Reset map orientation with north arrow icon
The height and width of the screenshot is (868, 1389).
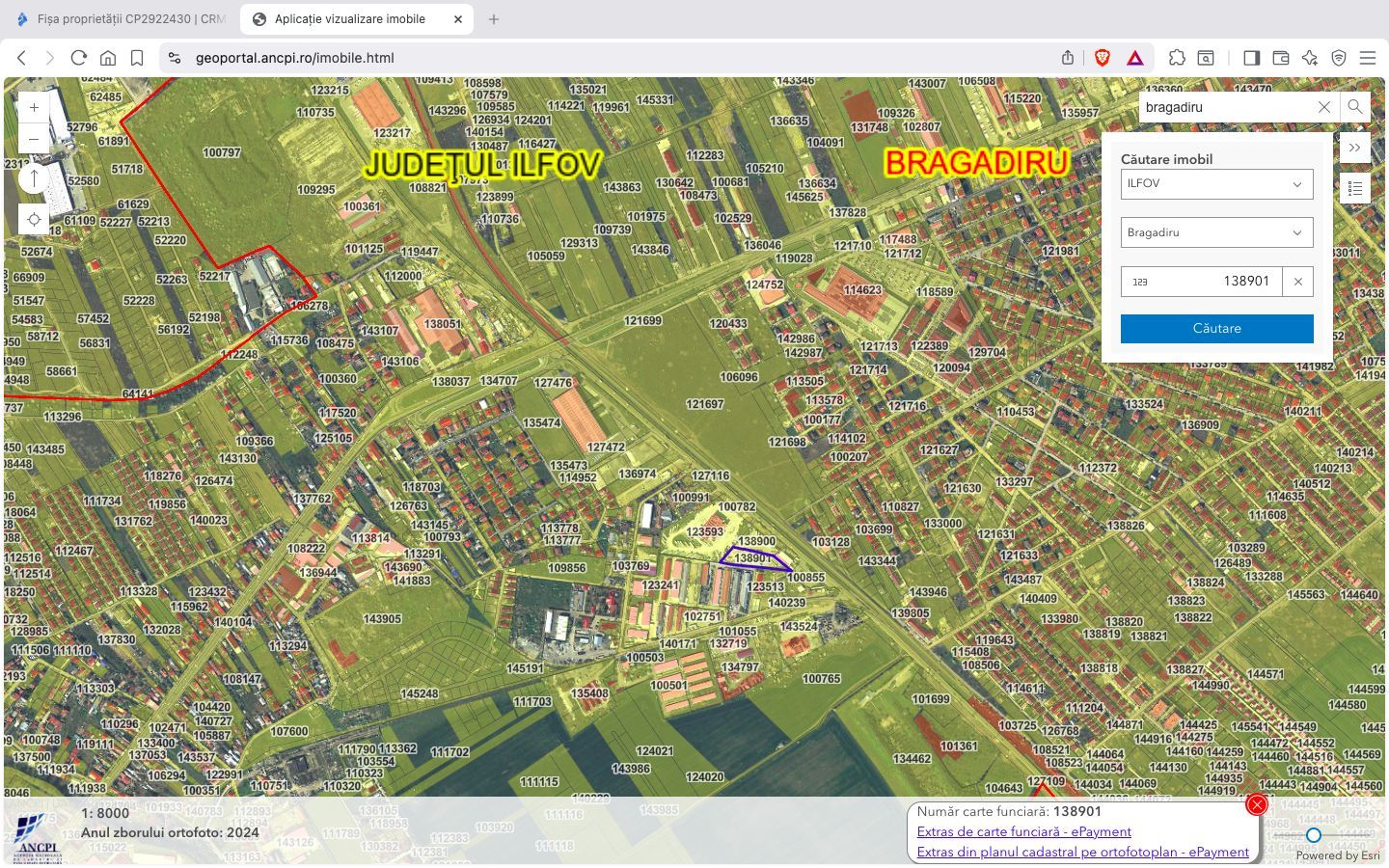click(x=34, y=178)
